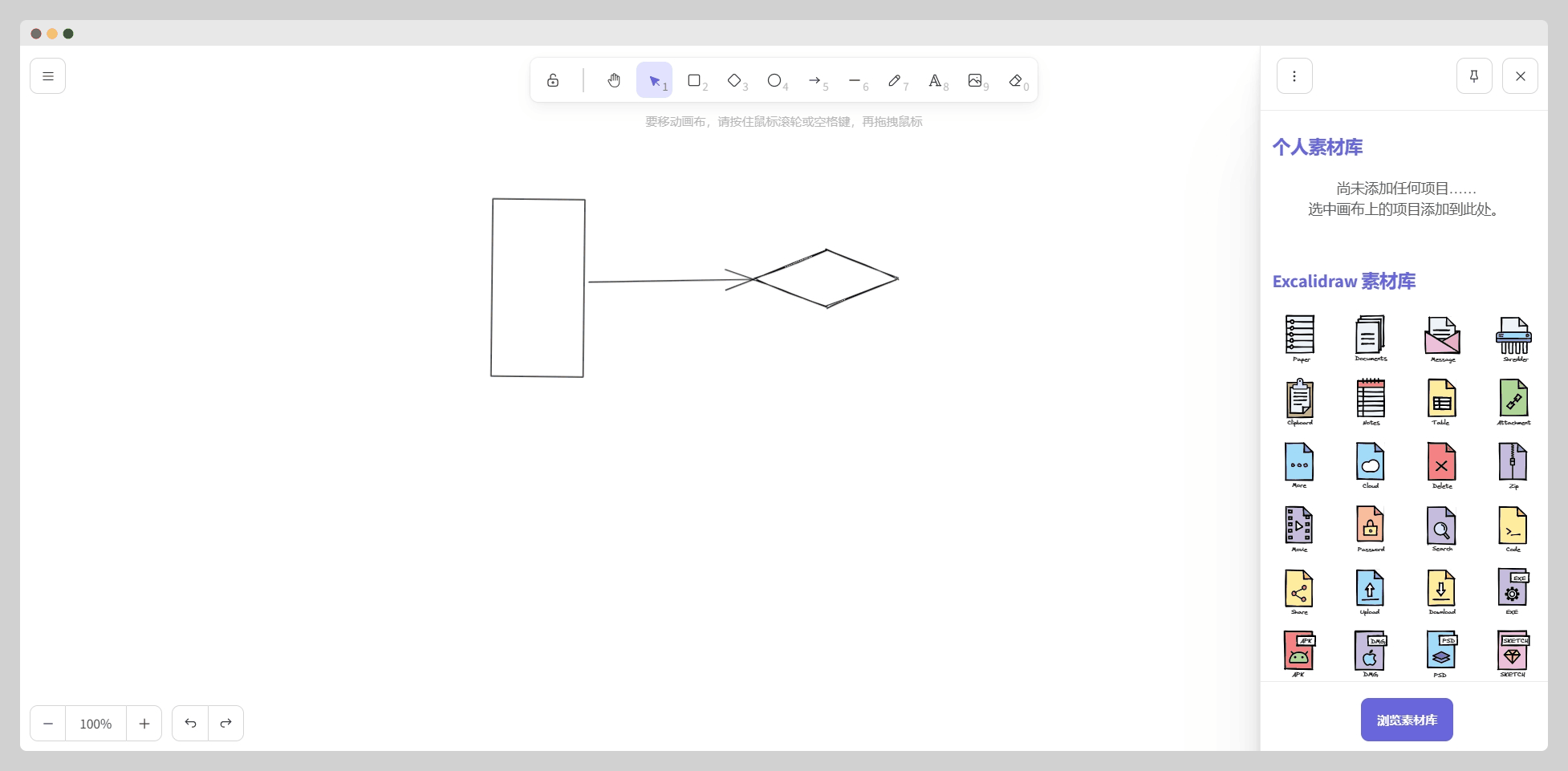1568x771 pixels.
Task: Activate the Hand pan tool
Action: 614,80
